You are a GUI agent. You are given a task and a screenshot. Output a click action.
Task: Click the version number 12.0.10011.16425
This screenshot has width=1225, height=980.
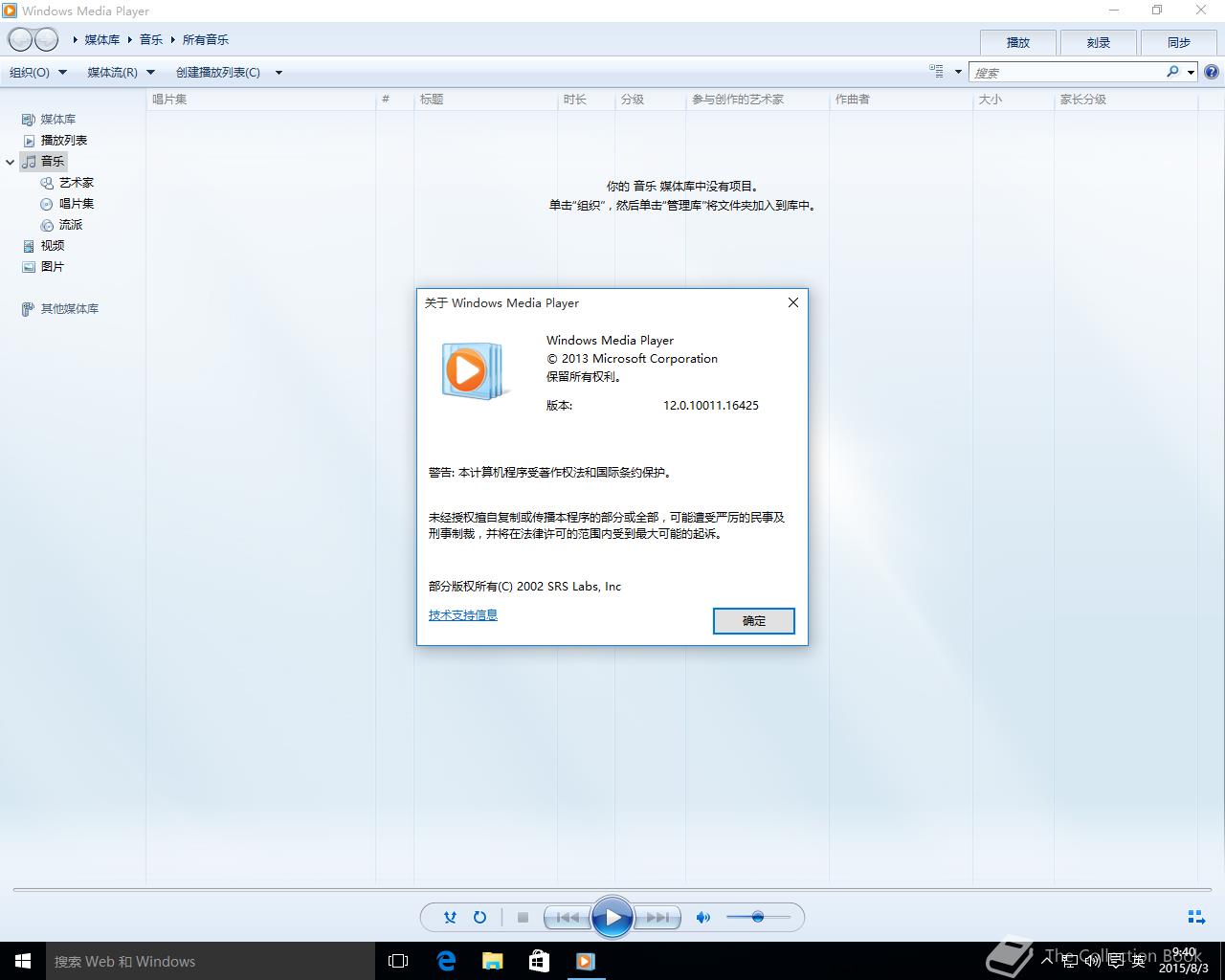pyautogui.click(x=711, y=406)
